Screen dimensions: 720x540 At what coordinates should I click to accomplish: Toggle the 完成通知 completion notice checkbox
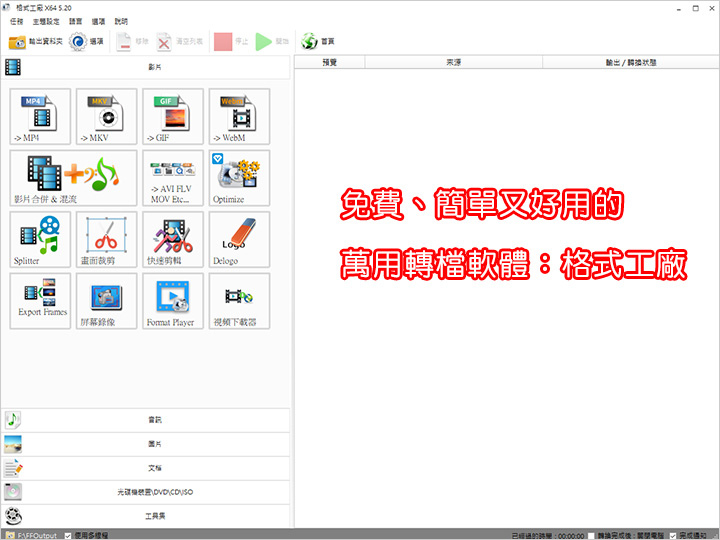[673, 535]
